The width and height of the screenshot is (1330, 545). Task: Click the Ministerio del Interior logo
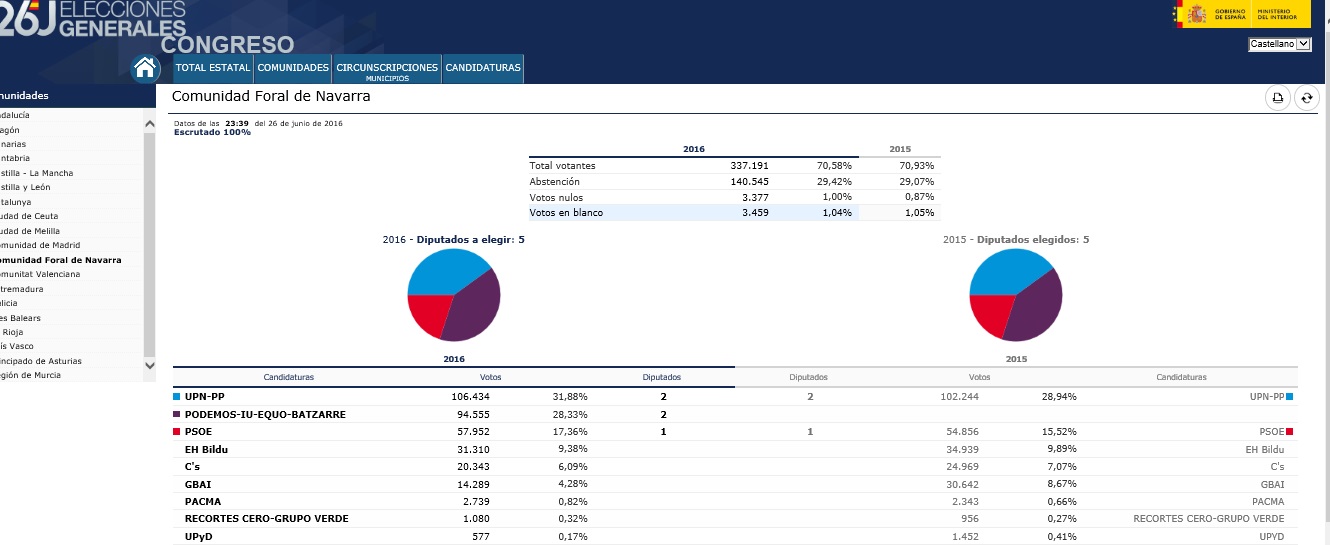click(1279, 14)
